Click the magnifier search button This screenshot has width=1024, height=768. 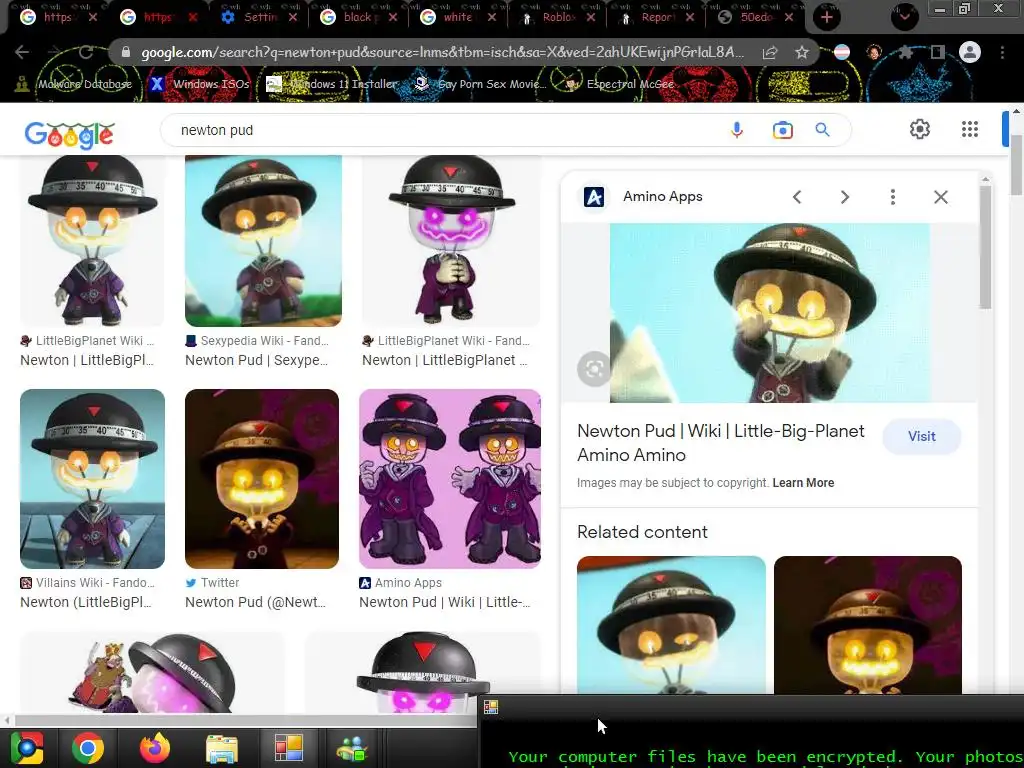pos(822,130)
